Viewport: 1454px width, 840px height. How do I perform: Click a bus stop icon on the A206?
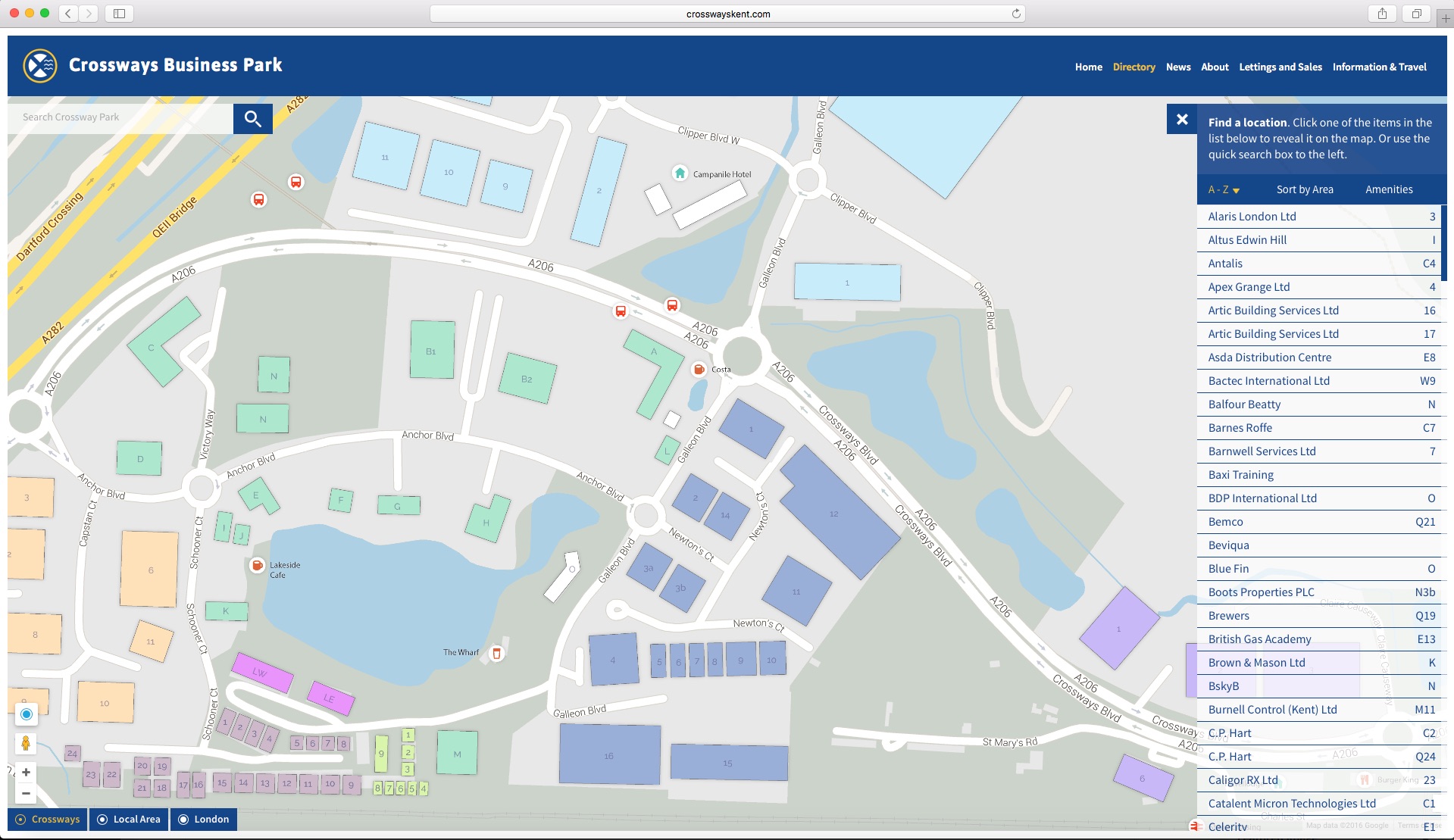pyautogui.click(x=621, y=311)
